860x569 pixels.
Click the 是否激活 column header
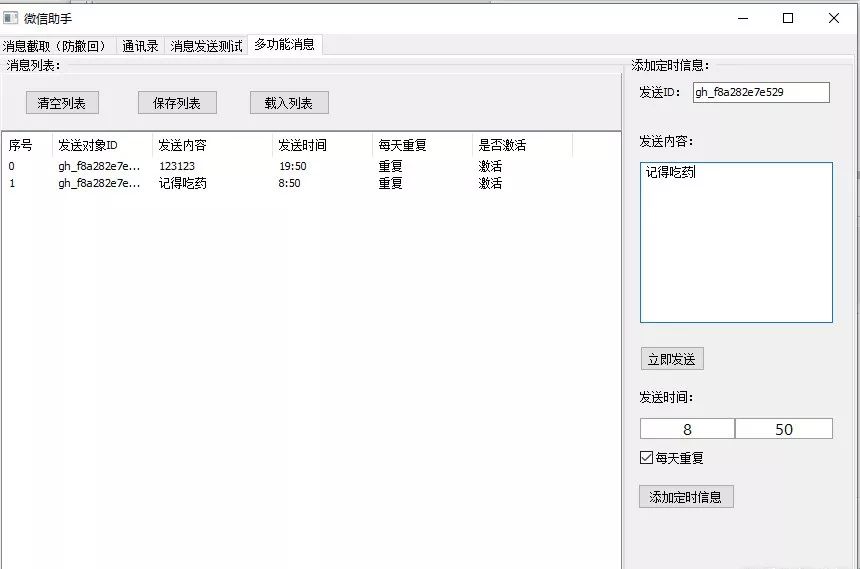tap(522, 145)
